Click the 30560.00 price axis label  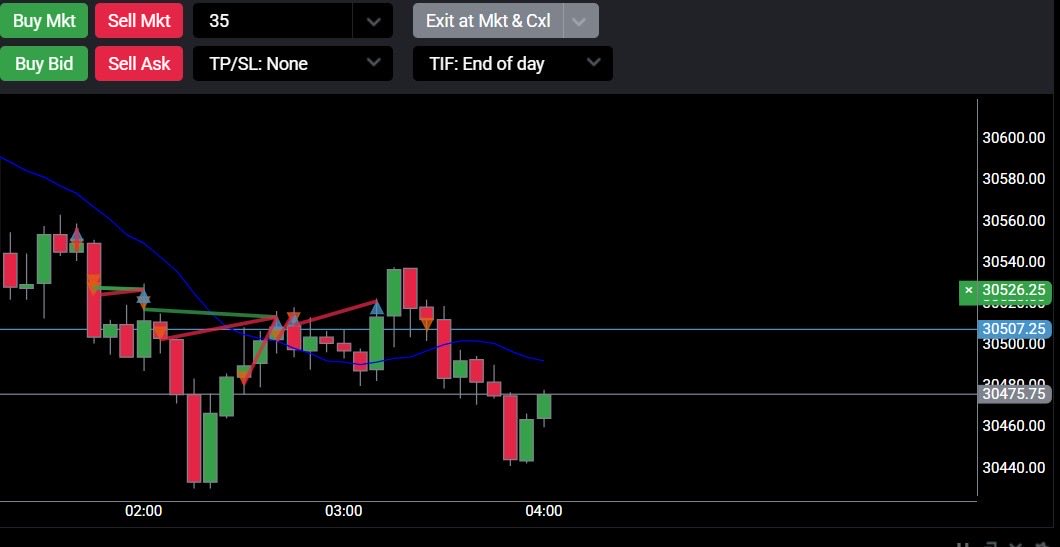point(1013,220)
